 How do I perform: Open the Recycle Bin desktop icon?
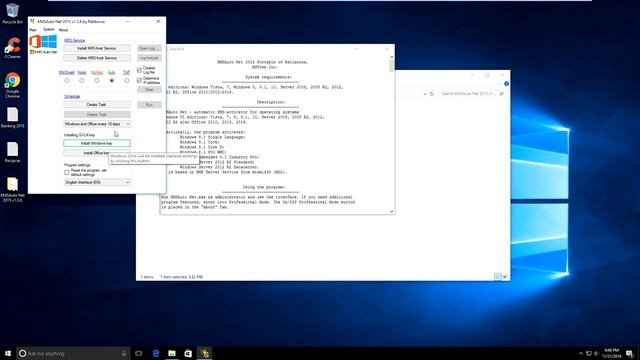pos(12,13)
